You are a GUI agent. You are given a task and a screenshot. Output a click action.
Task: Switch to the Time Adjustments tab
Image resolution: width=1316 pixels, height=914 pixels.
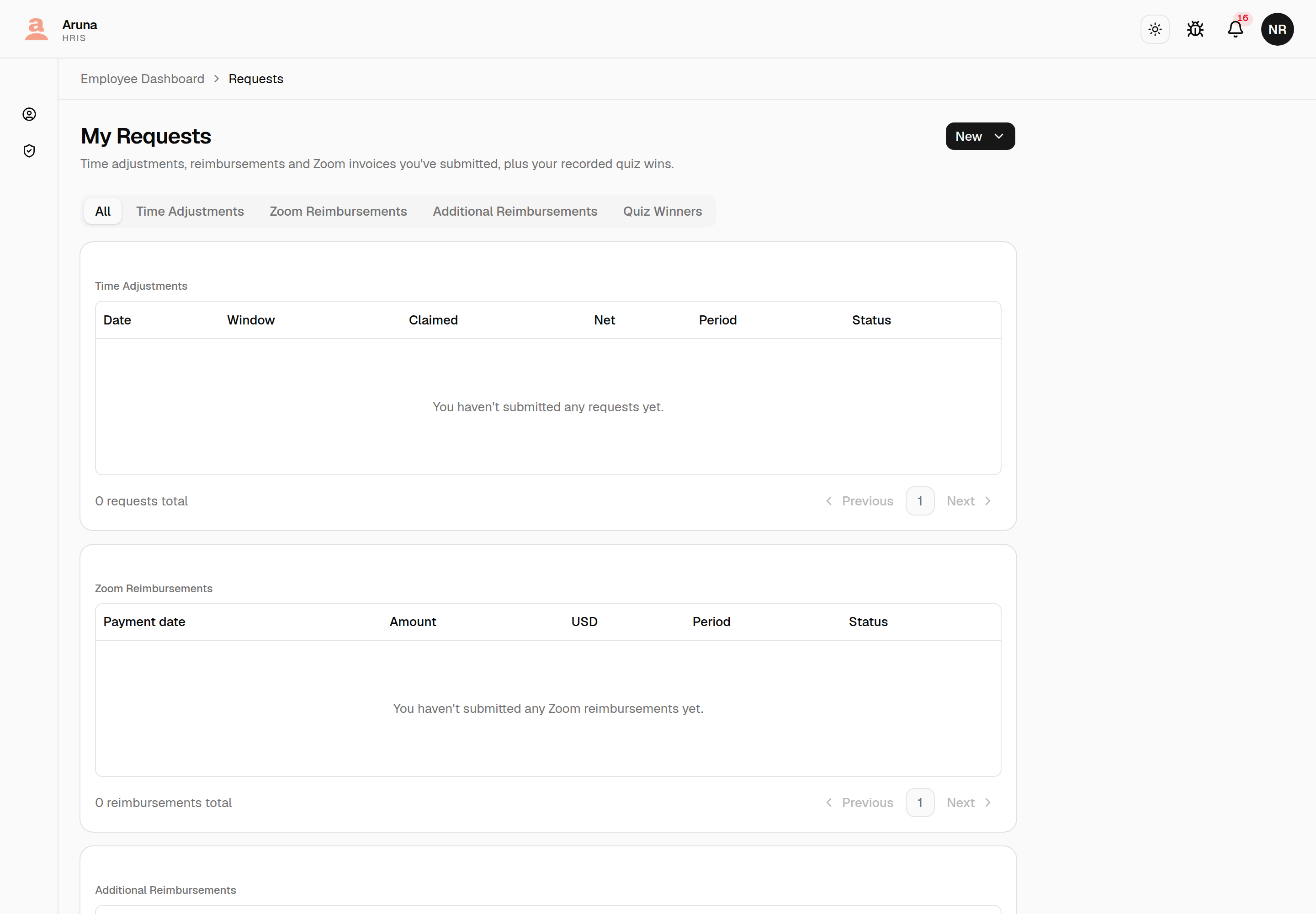[x=190, y=211]
